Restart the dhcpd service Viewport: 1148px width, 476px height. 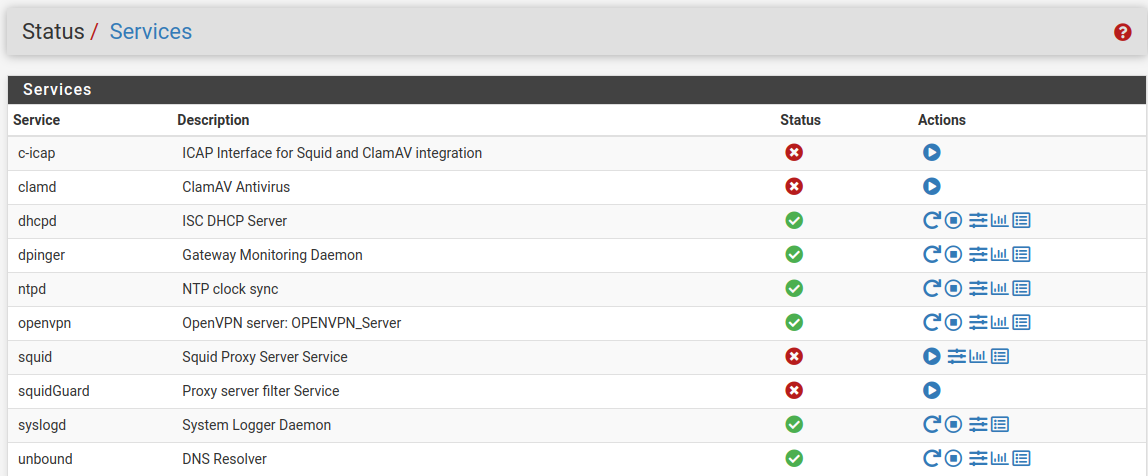coord(931,221)
